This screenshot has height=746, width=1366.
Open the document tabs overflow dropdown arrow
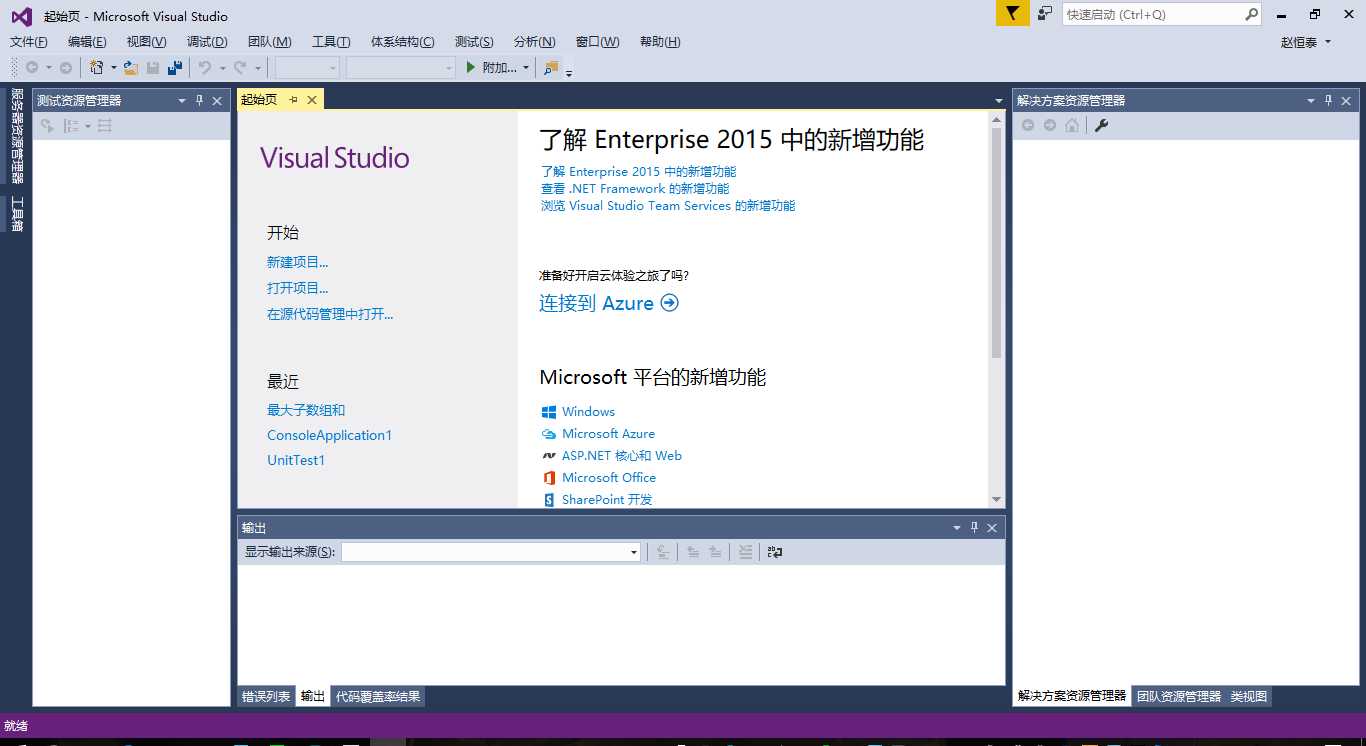click(998, 101)
